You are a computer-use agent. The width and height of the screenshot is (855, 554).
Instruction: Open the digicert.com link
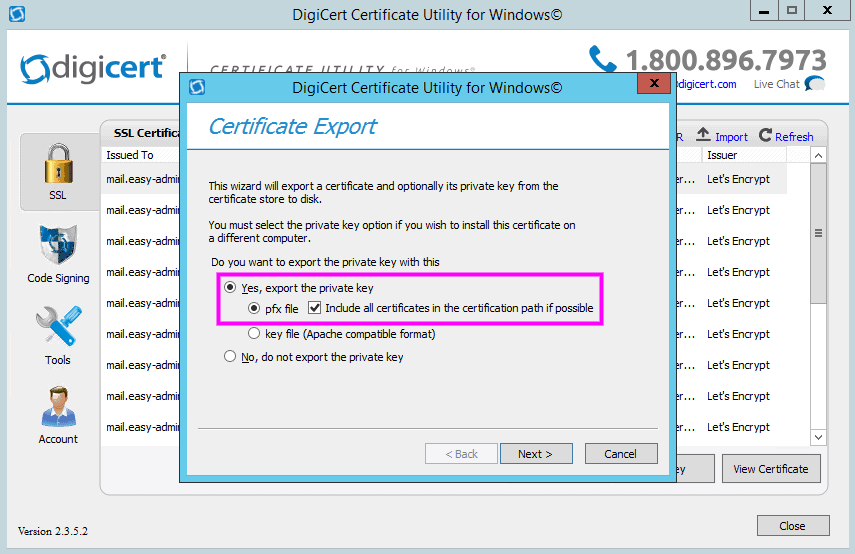pyautogui.click(x=707, y=84)
